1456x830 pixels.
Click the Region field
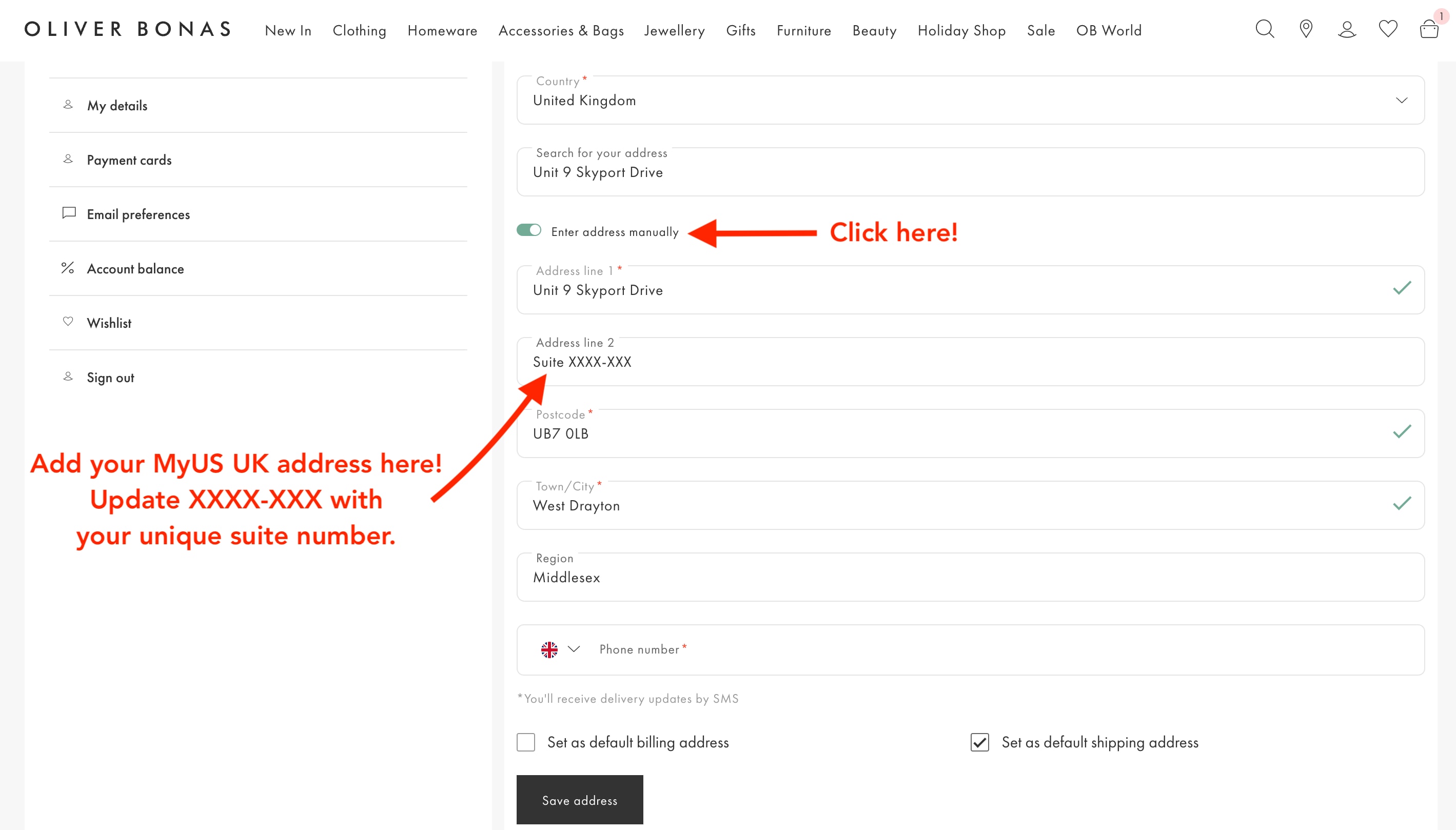coord(970,578)
